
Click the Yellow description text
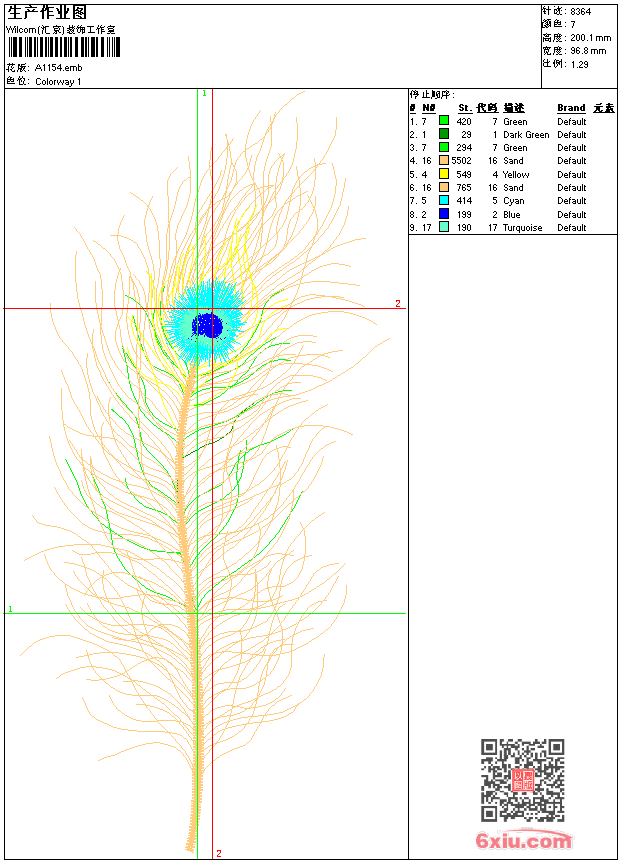[x=516, y=174]
